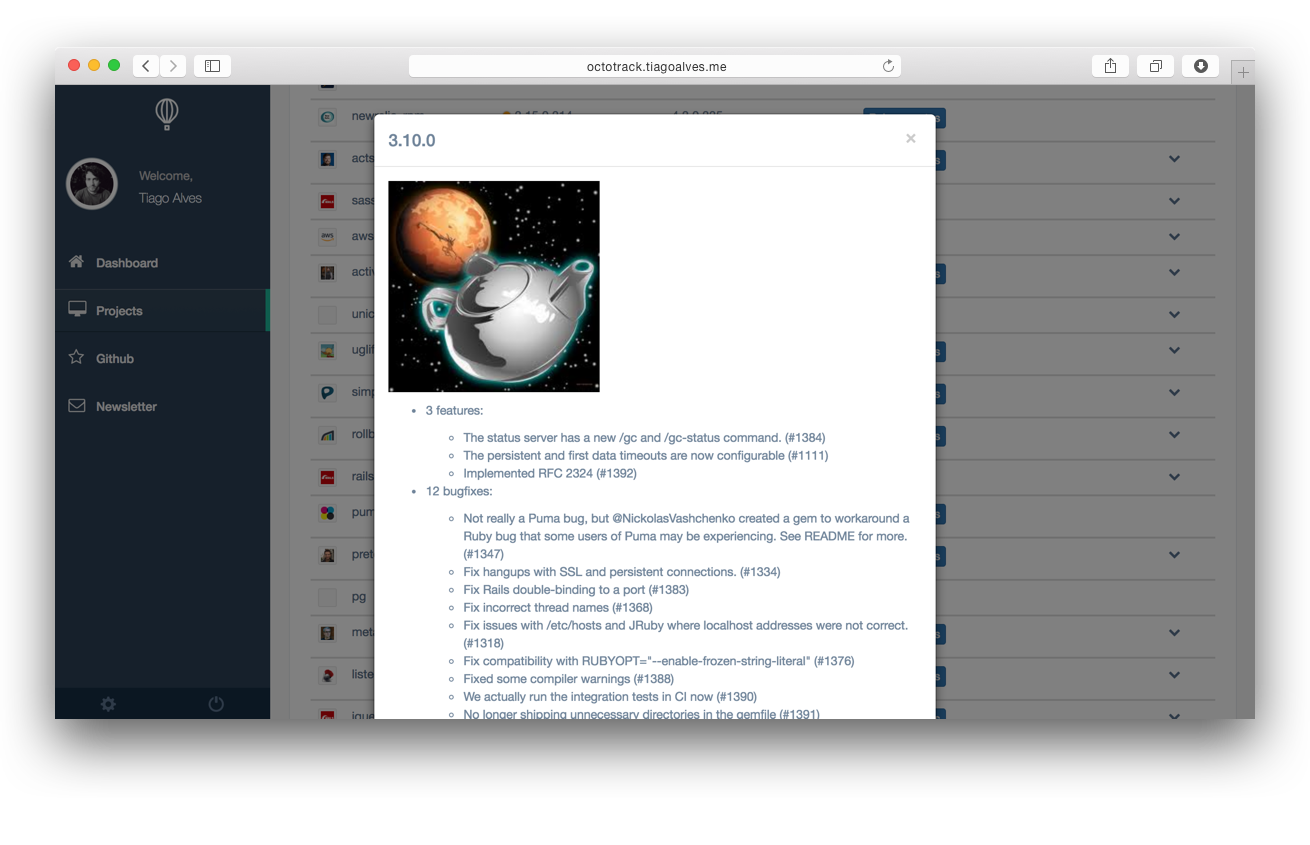The height and width of the screenshot is (845, 1310).
Task: Expand the 'liste' project row chevron
Action: [1174, 675]
